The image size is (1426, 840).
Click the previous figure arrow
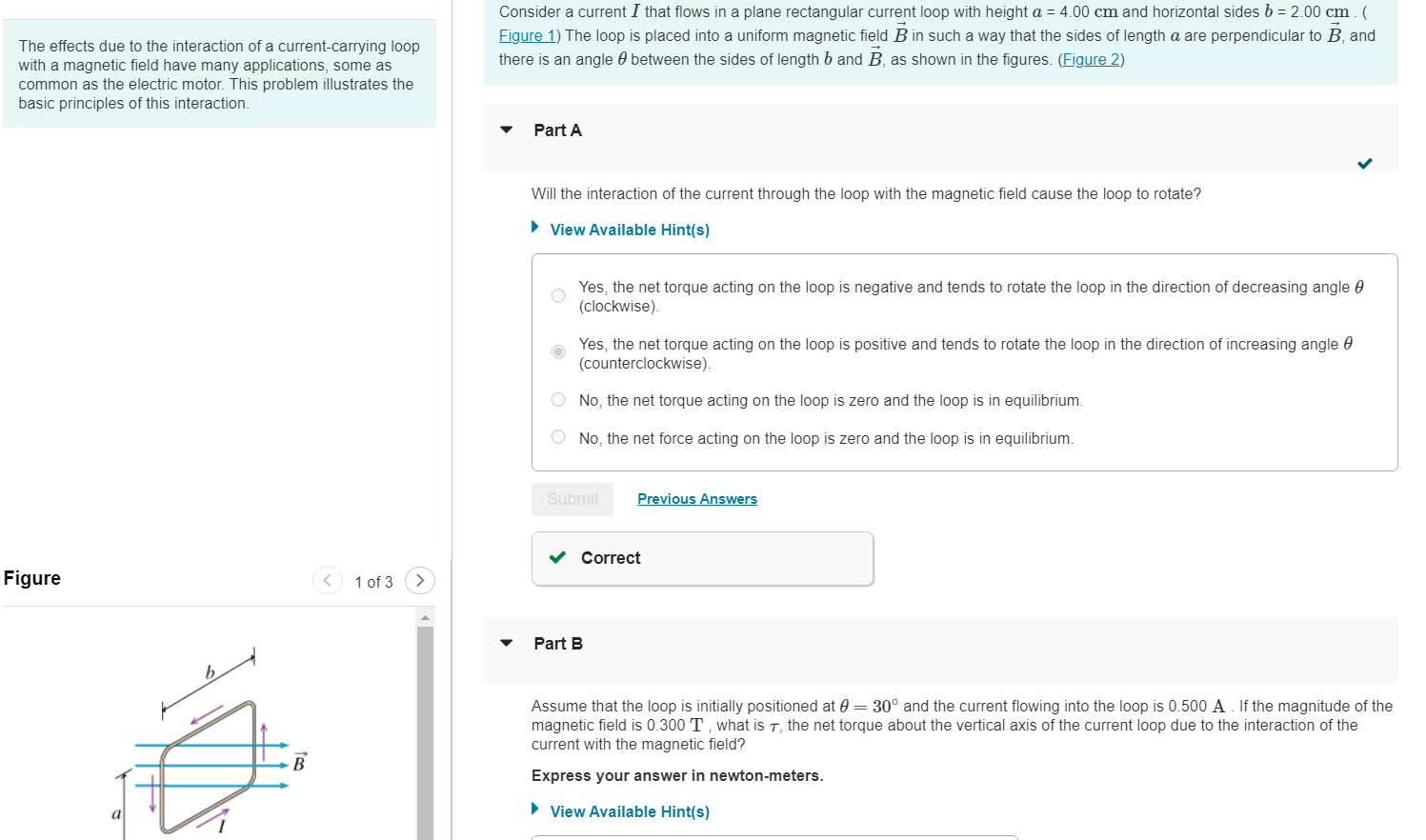(328, 581)
